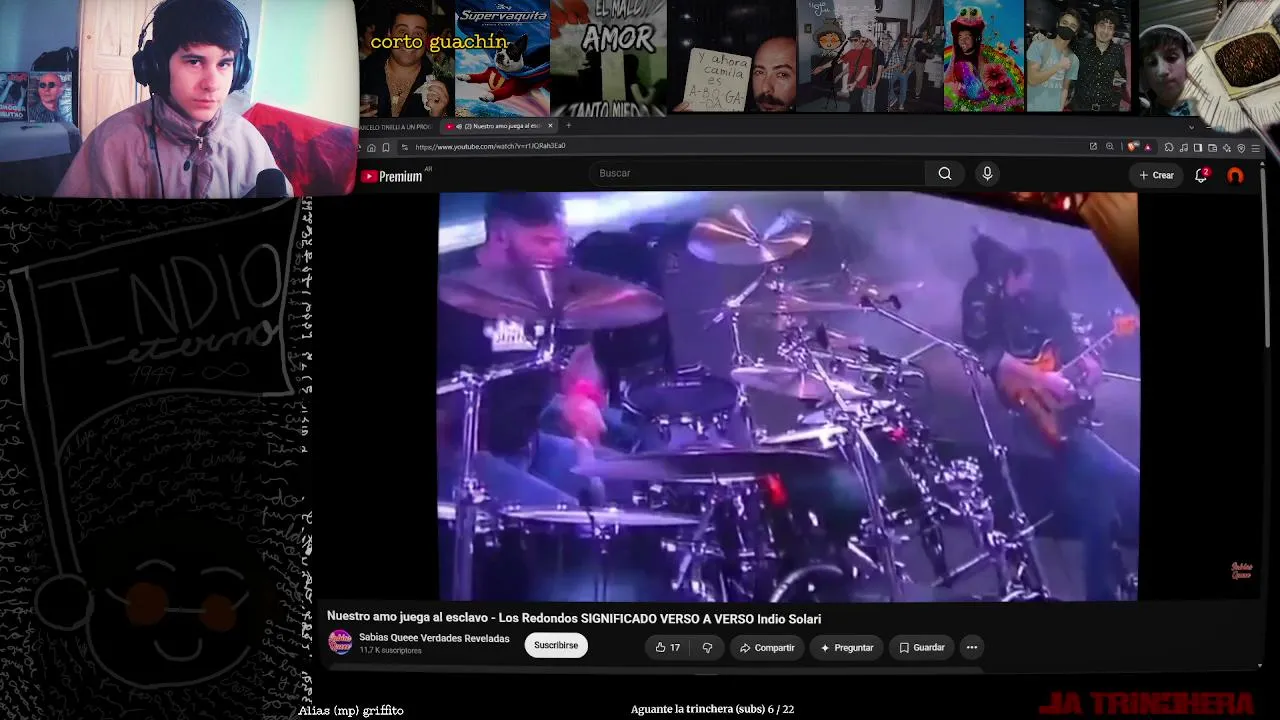Open the Brave wallet icon
Image resolution: width=1280 pixels, height=720 pixels.
(1212, 148)
